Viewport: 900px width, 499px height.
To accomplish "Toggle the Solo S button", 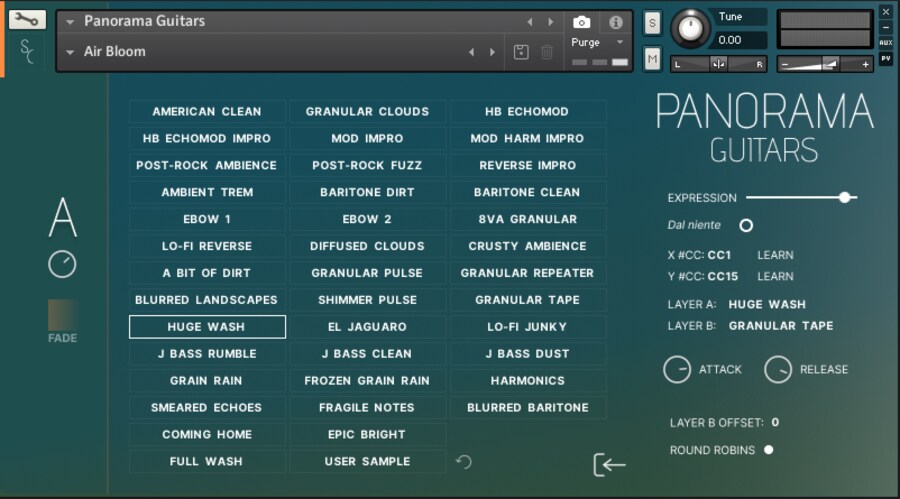I will (652, 23).
